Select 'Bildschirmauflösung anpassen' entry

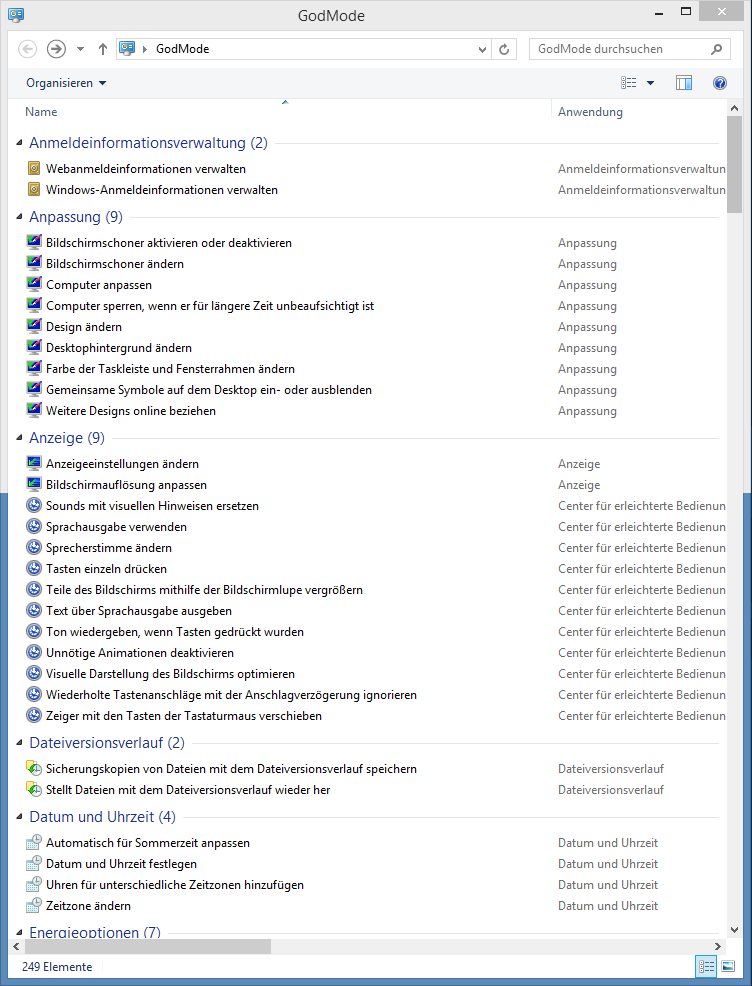click(126, 485)
